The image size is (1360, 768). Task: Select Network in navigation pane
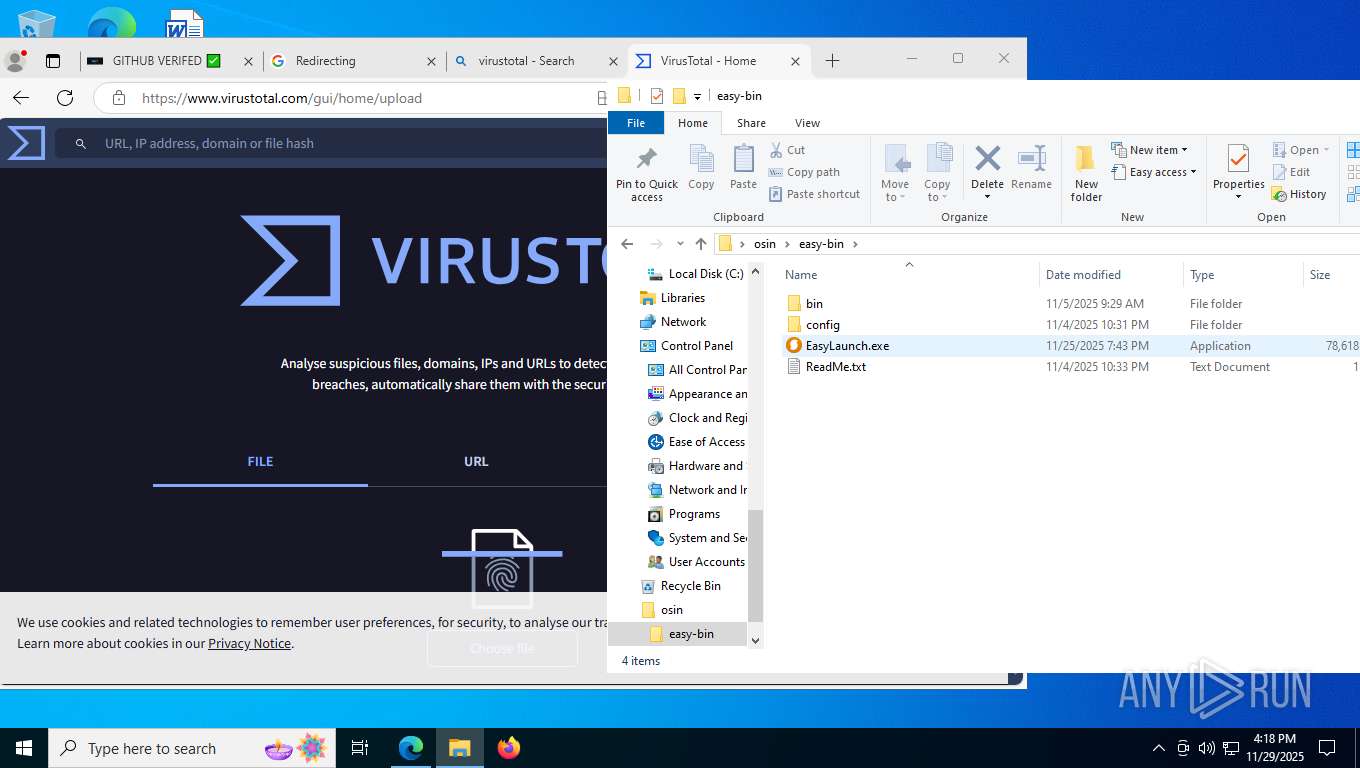pos(683,322)
